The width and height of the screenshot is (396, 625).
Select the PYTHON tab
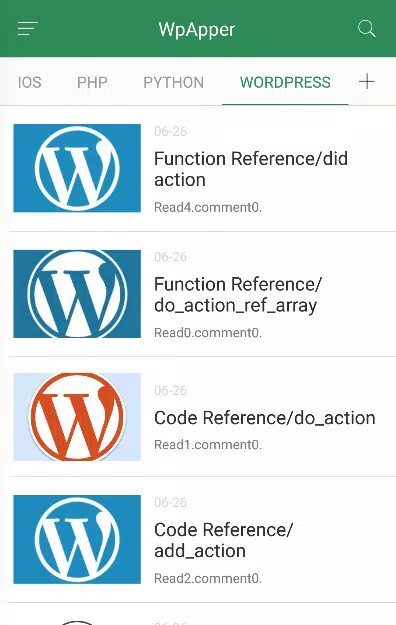point(173,83)
